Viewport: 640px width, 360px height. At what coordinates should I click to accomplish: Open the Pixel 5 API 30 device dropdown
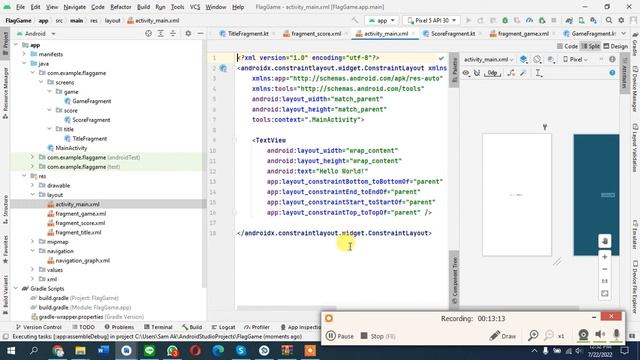tap(432, 20)
